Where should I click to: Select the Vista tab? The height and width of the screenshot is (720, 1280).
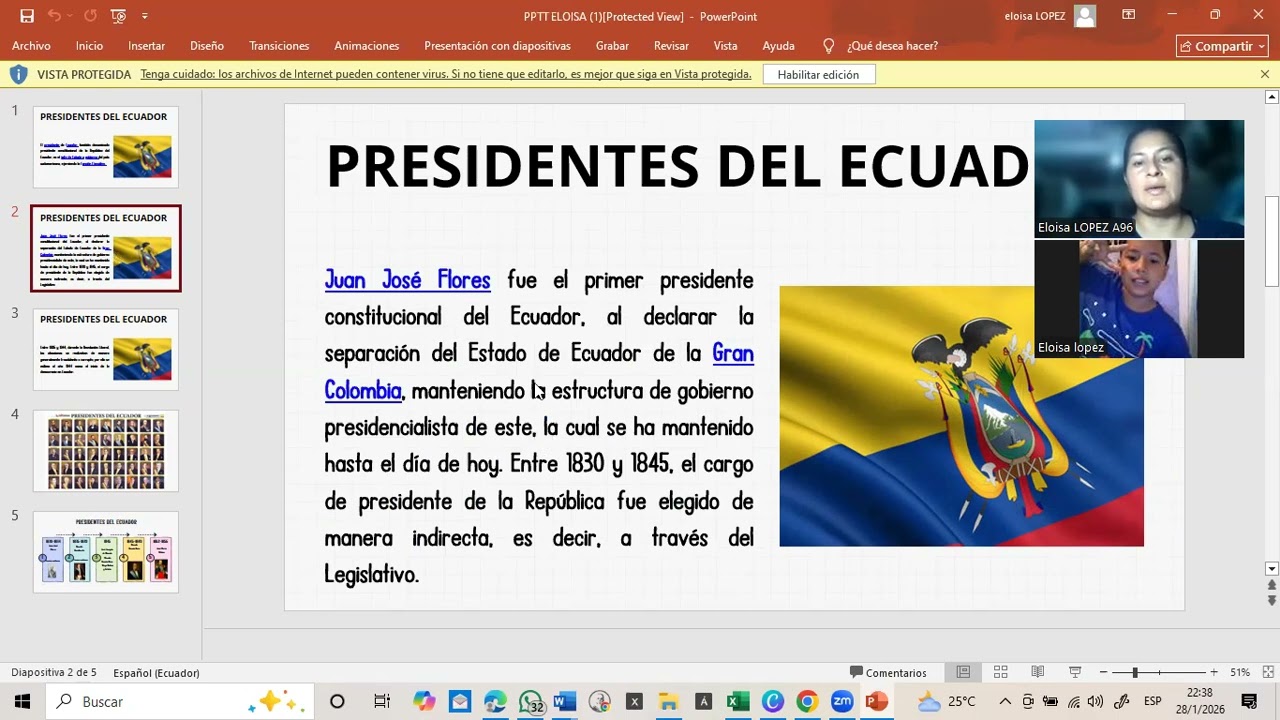[725, 46]
